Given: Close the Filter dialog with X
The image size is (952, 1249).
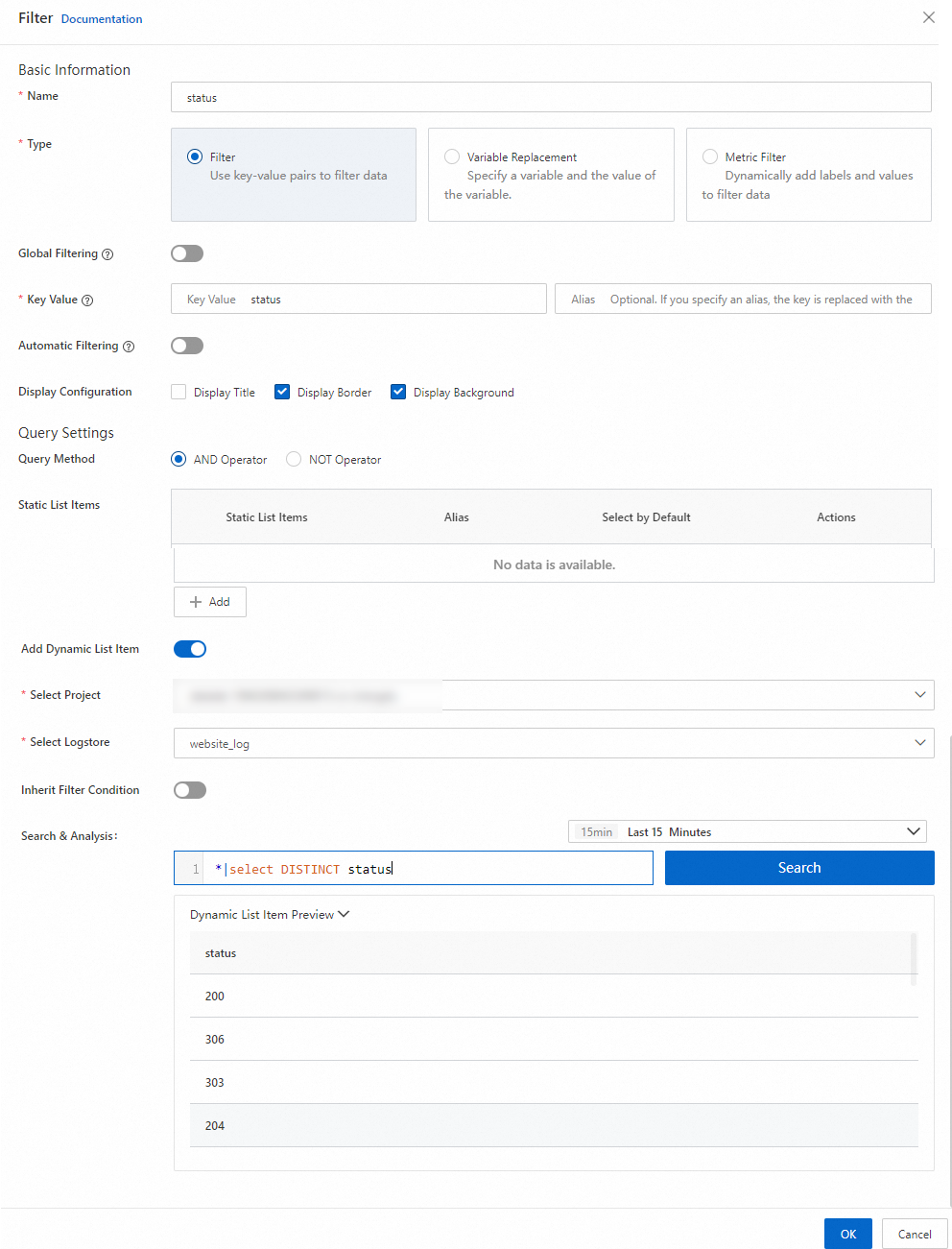Looking at the screenshot, I should 928,17.
